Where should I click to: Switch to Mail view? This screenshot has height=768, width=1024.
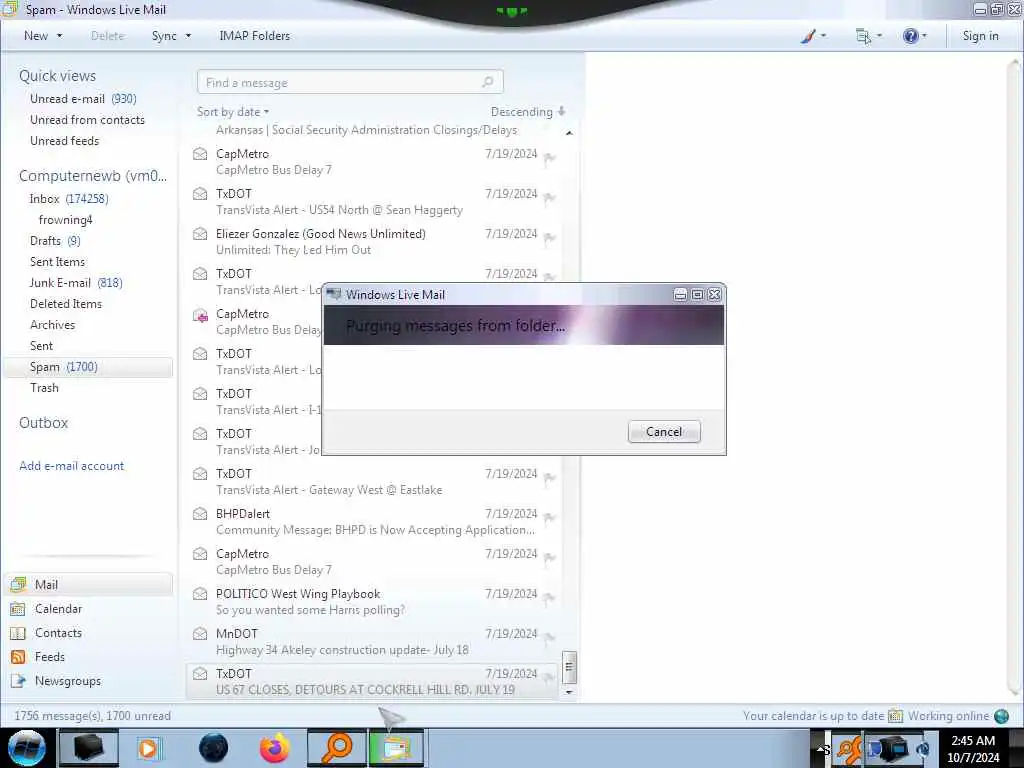(89, 584)
